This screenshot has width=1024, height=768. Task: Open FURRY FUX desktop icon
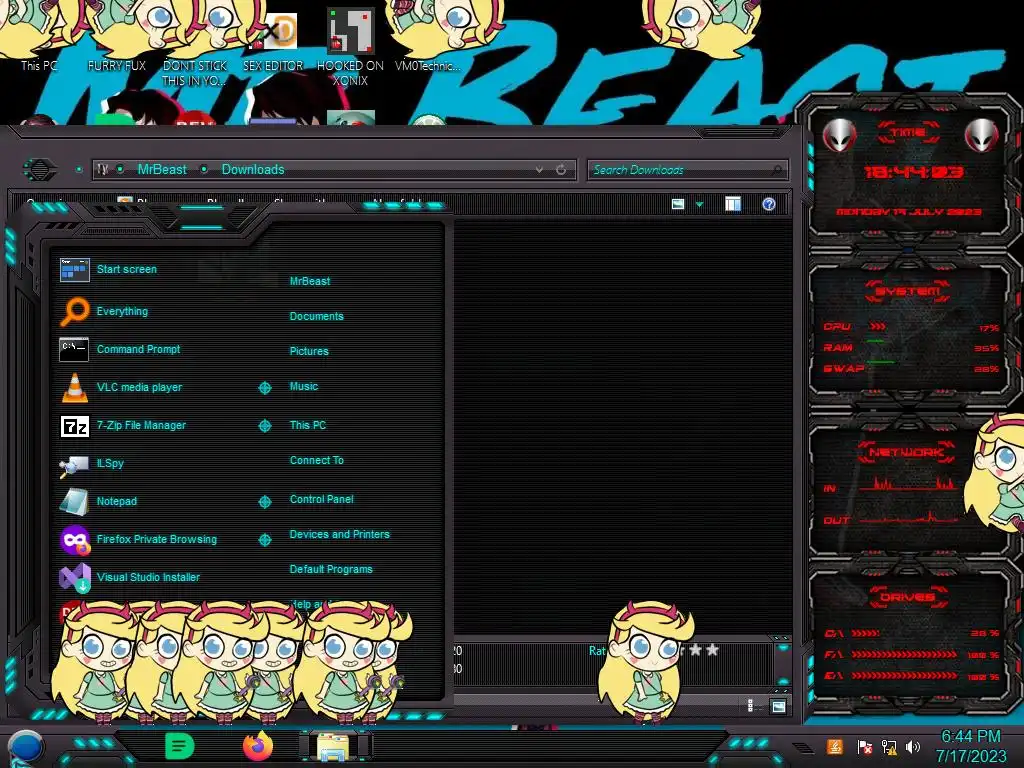coord(117,39)
